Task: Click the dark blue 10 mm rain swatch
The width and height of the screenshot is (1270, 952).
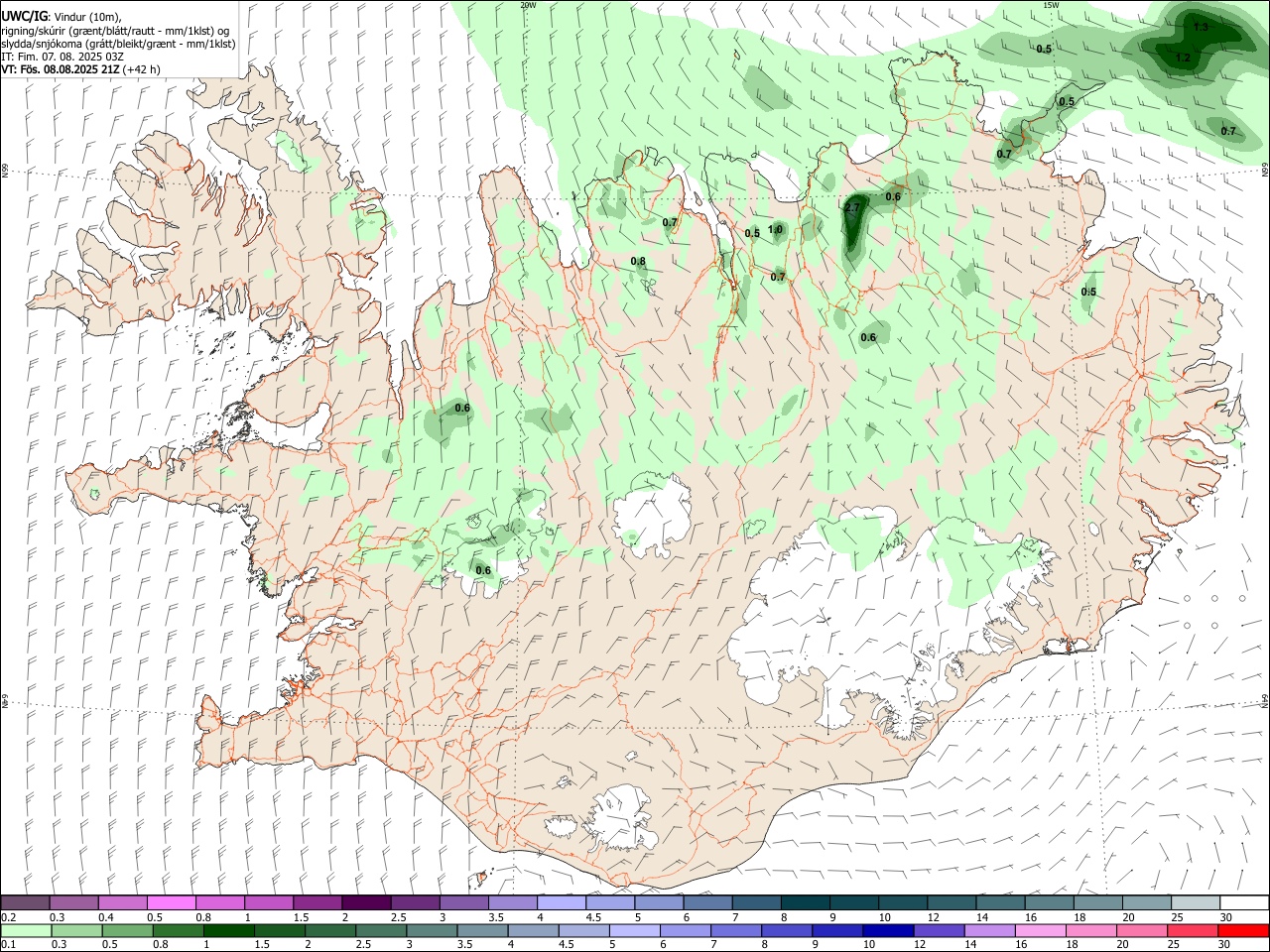Action: [887, 930]
